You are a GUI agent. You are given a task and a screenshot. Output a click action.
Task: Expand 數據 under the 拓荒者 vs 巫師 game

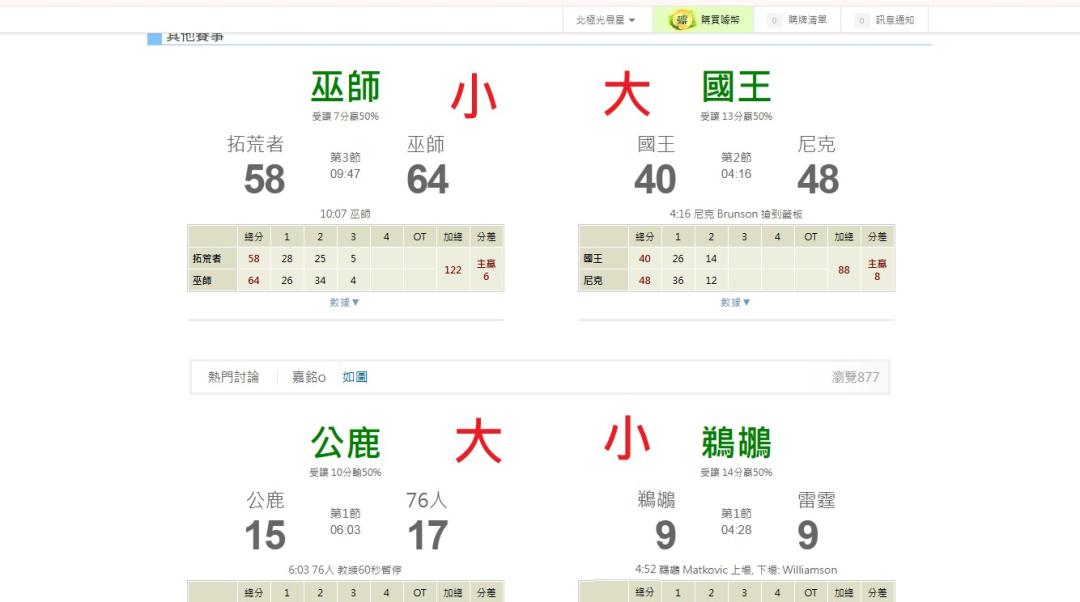coord(344,302)
